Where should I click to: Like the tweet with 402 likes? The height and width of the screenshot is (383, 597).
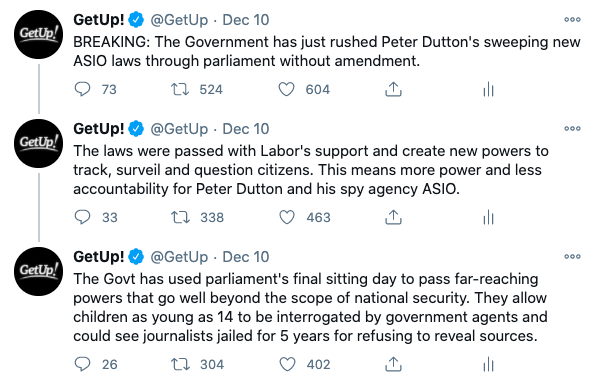click(287, 364)
